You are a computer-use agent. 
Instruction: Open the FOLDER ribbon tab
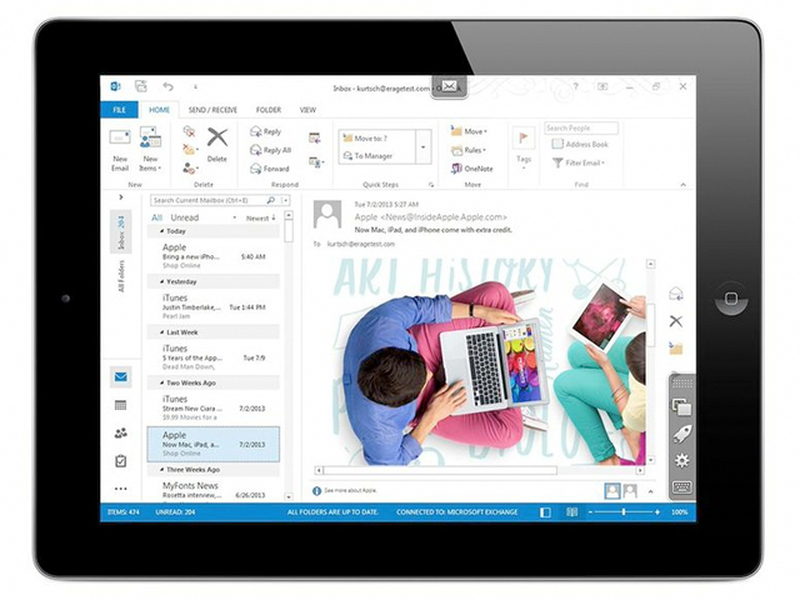pyautogui.click(x=268, y=110)
